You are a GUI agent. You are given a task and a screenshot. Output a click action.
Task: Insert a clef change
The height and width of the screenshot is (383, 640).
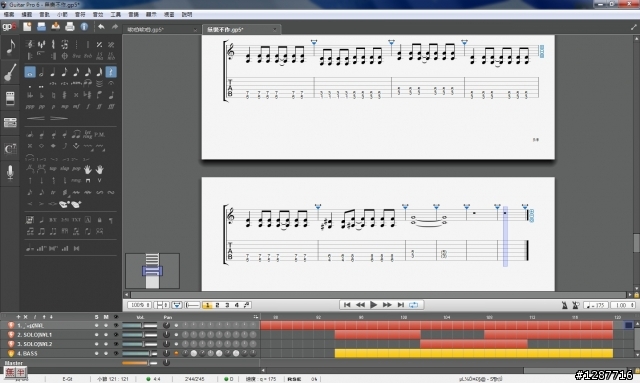29,44
